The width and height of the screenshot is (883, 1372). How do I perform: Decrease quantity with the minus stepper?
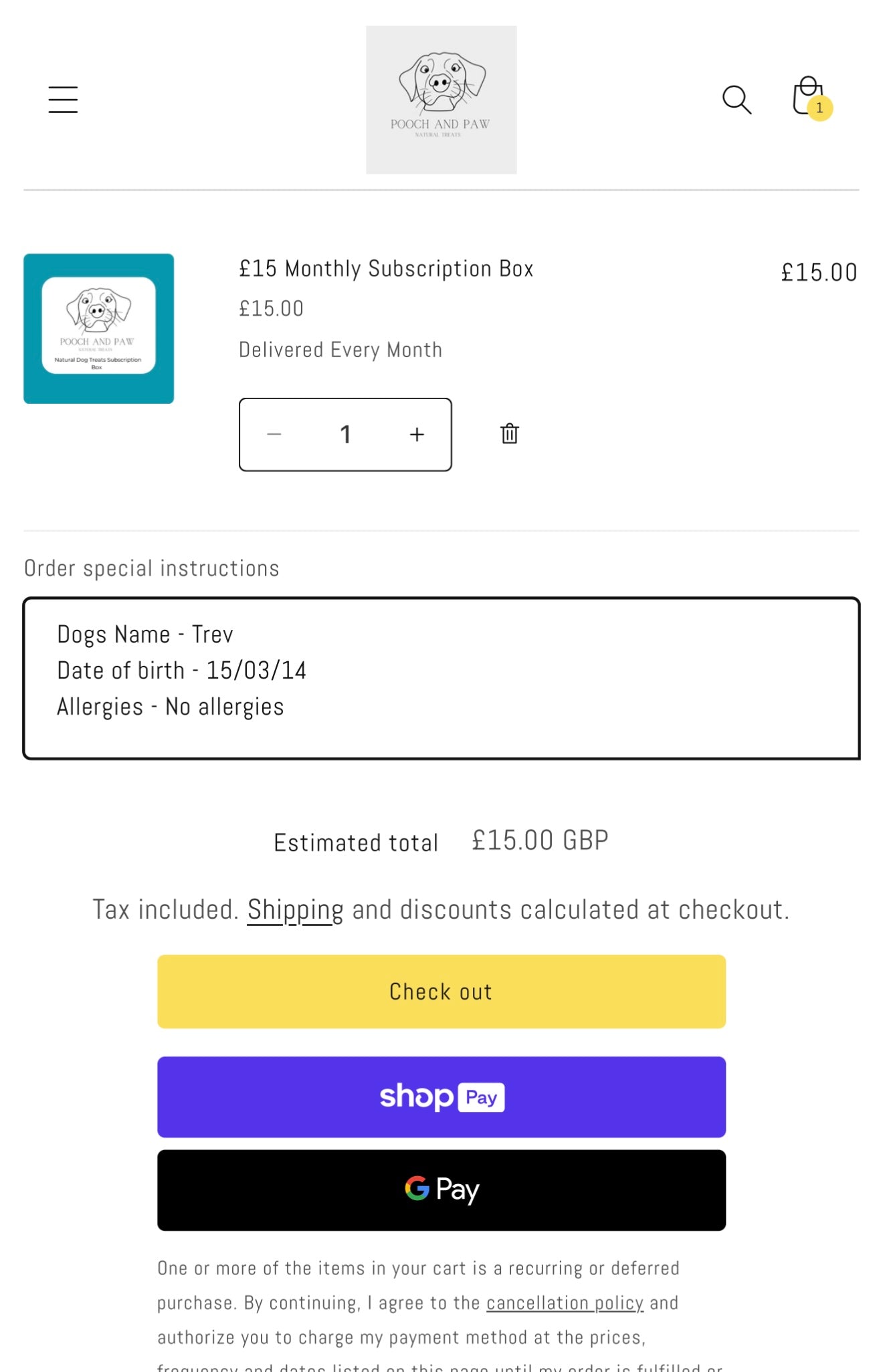275,434
